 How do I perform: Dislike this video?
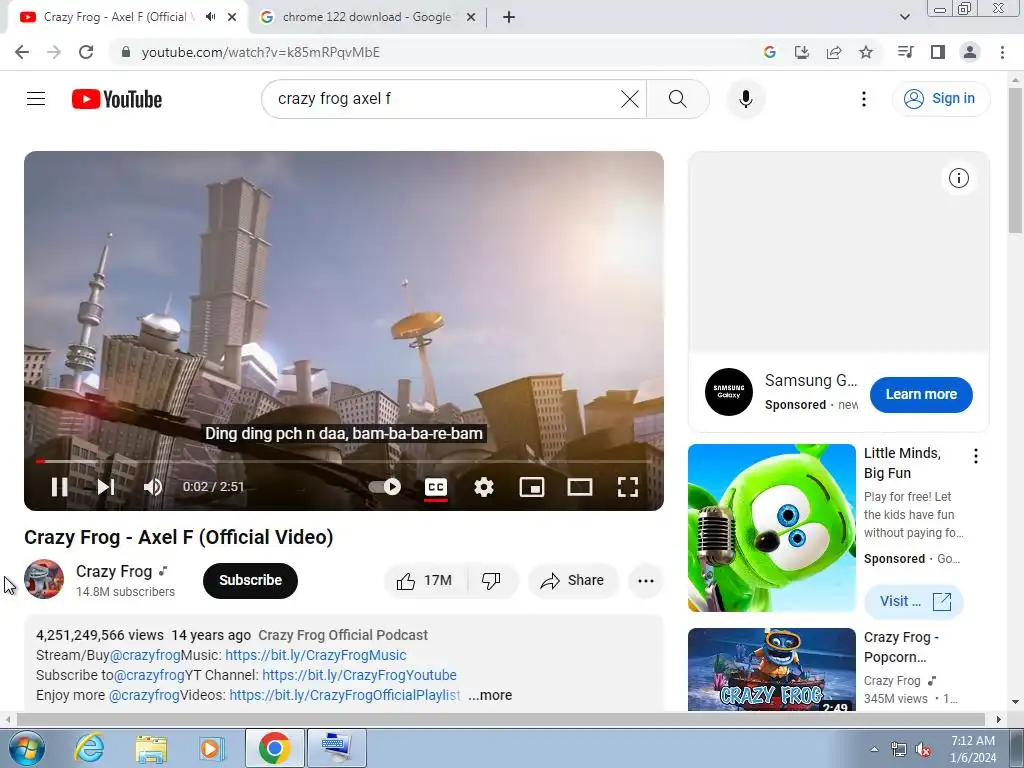(x=491, y=581)
